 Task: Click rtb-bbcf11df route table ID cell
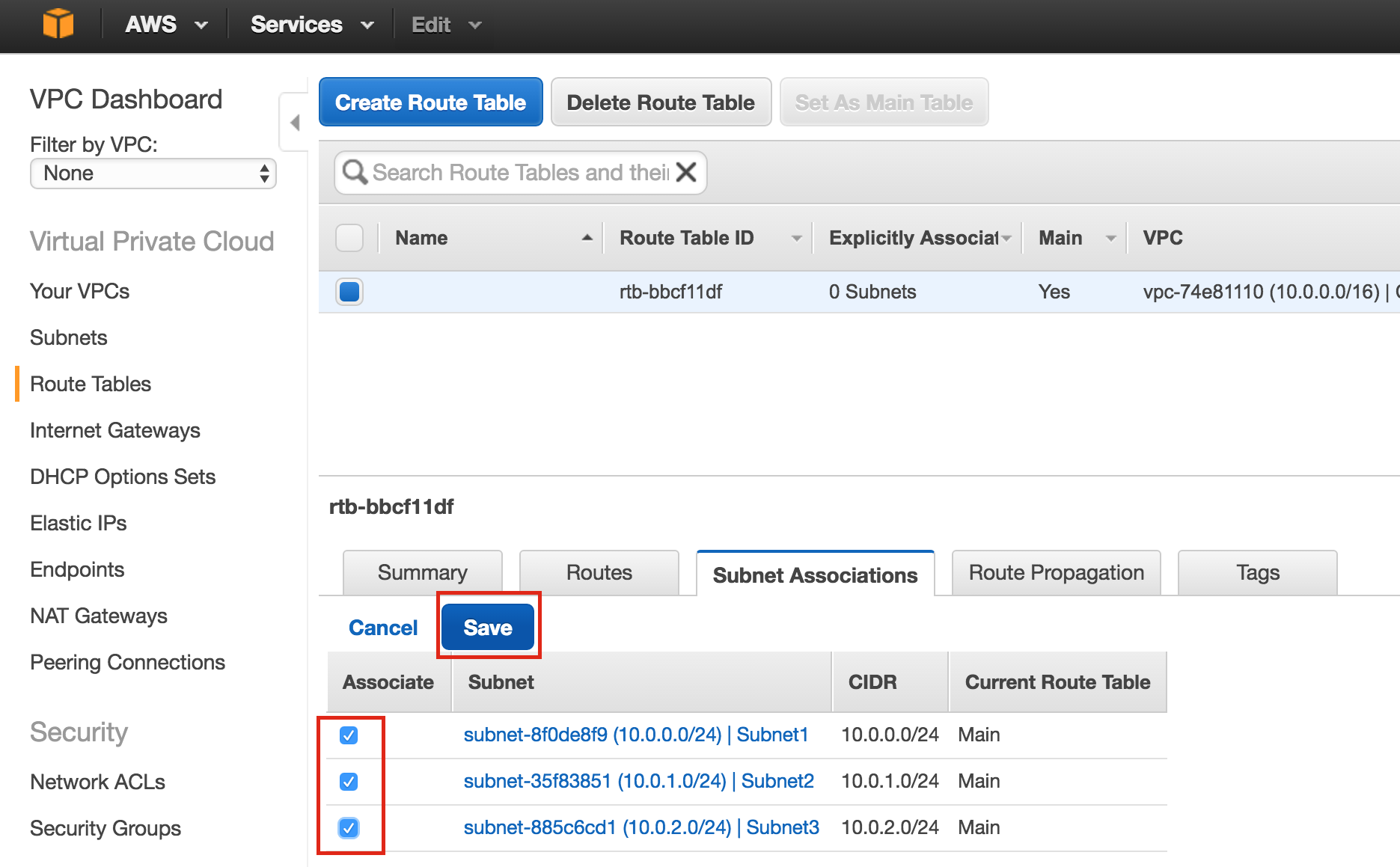(671, 292)
